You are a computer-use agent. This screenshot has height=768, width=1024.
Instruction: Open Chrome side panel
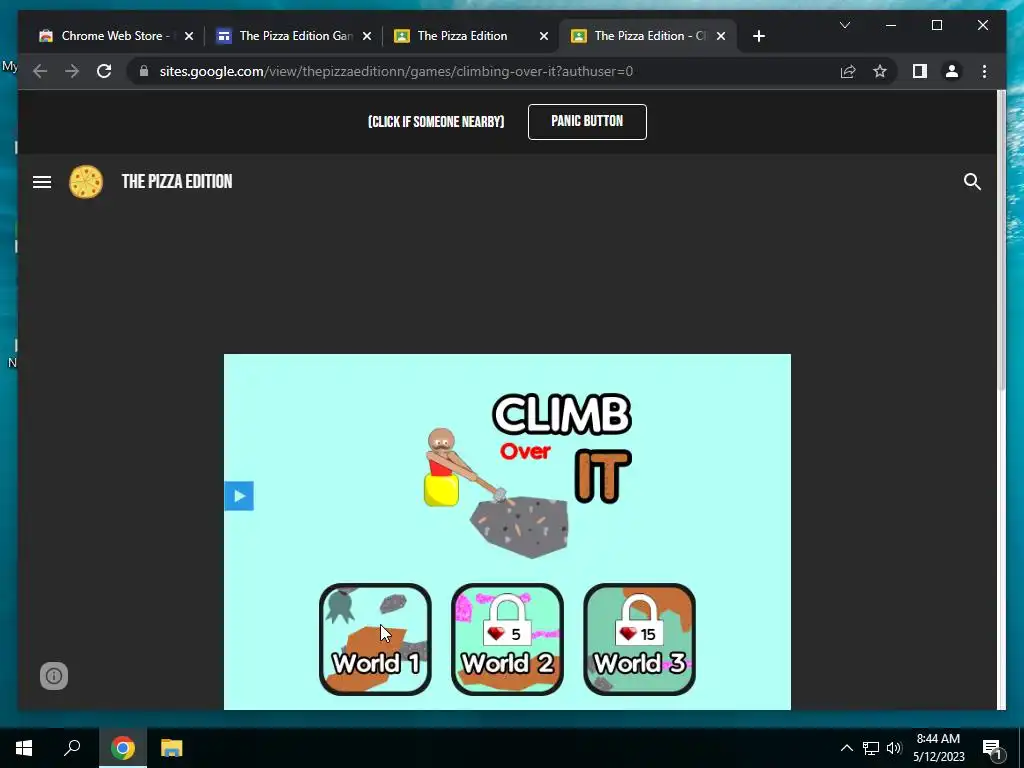point(920,71)
